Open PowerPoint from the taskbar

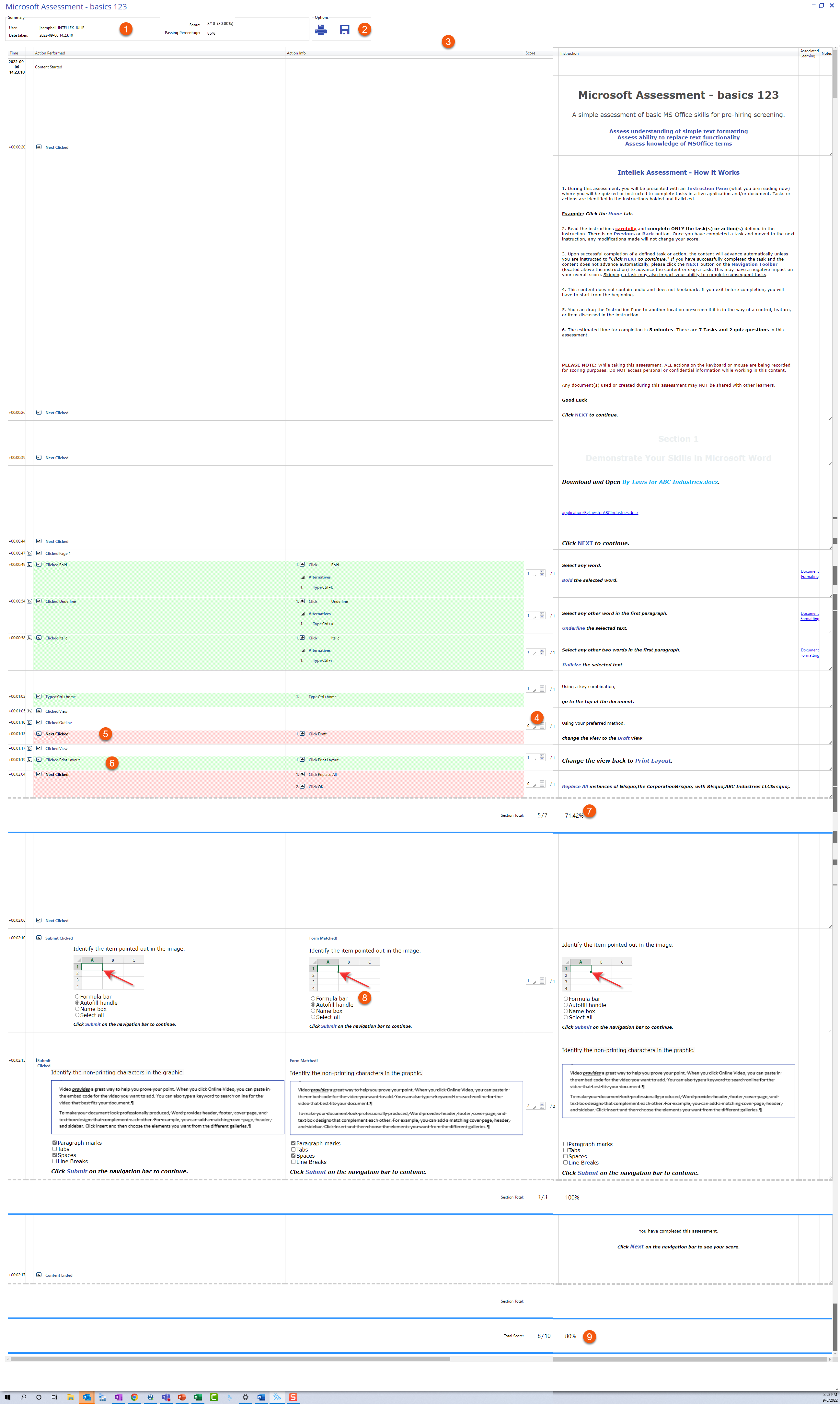182,1397
